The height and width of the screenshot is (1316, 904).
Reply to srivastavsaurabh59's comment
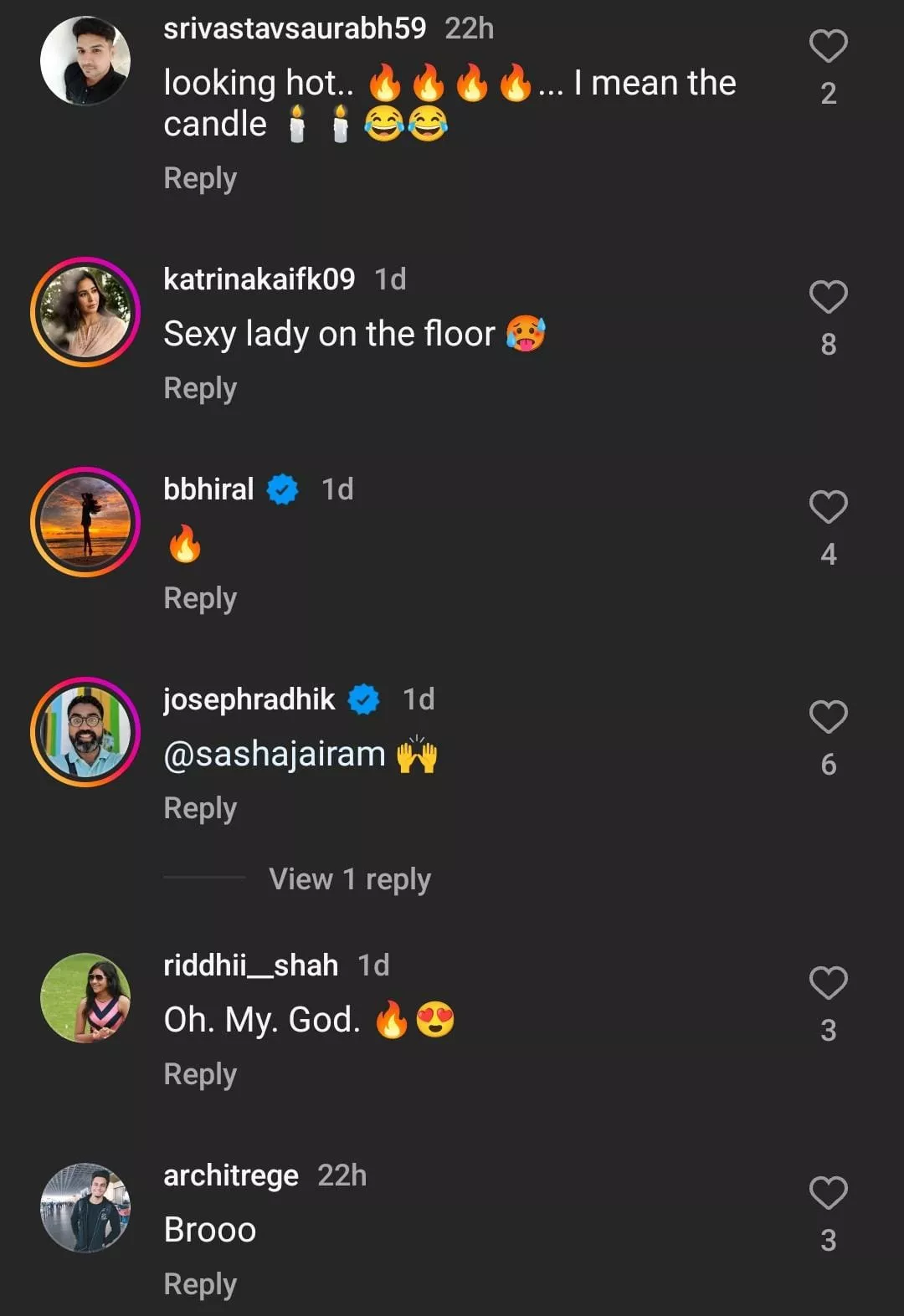[x=200, y=178]
